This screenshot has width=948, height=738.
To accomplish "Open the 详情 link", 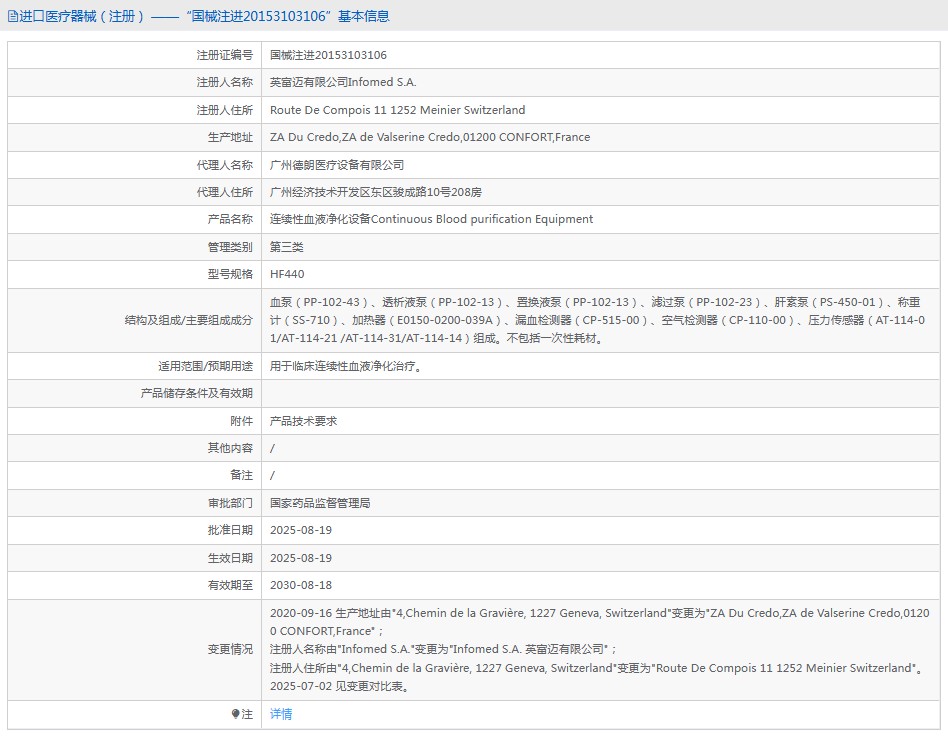I will [x=281, y=714].
